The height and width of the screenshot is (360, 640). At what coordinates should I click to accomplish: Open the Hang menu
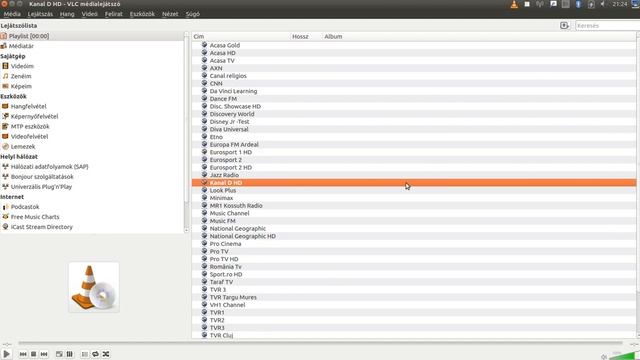67,14
